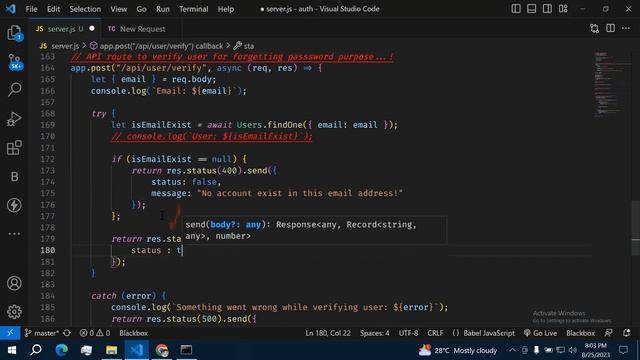Open Windows Start menu

pos(11,350)
